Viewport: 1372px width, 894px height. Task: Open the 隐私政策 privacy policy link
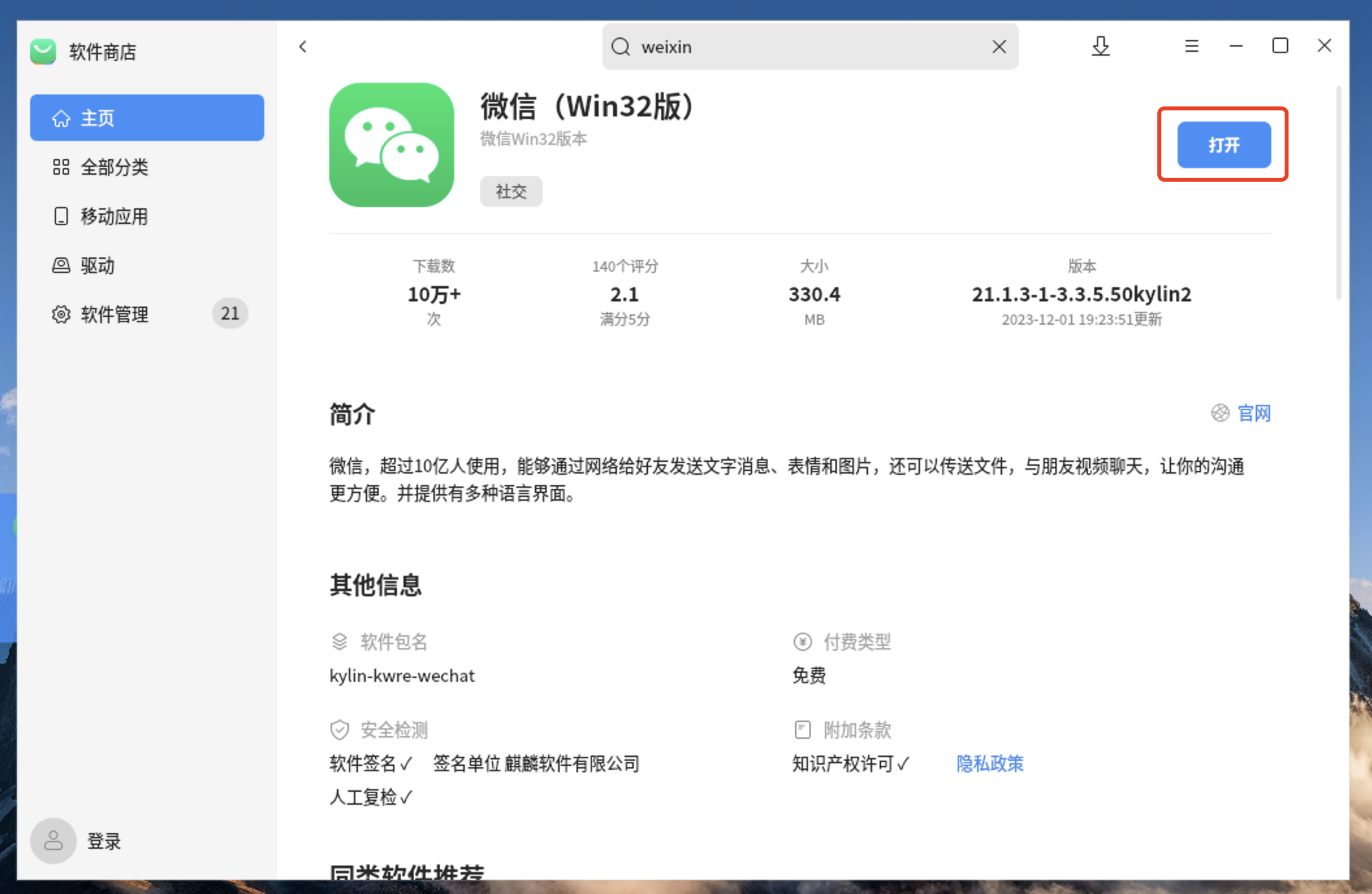click(990, 764)
